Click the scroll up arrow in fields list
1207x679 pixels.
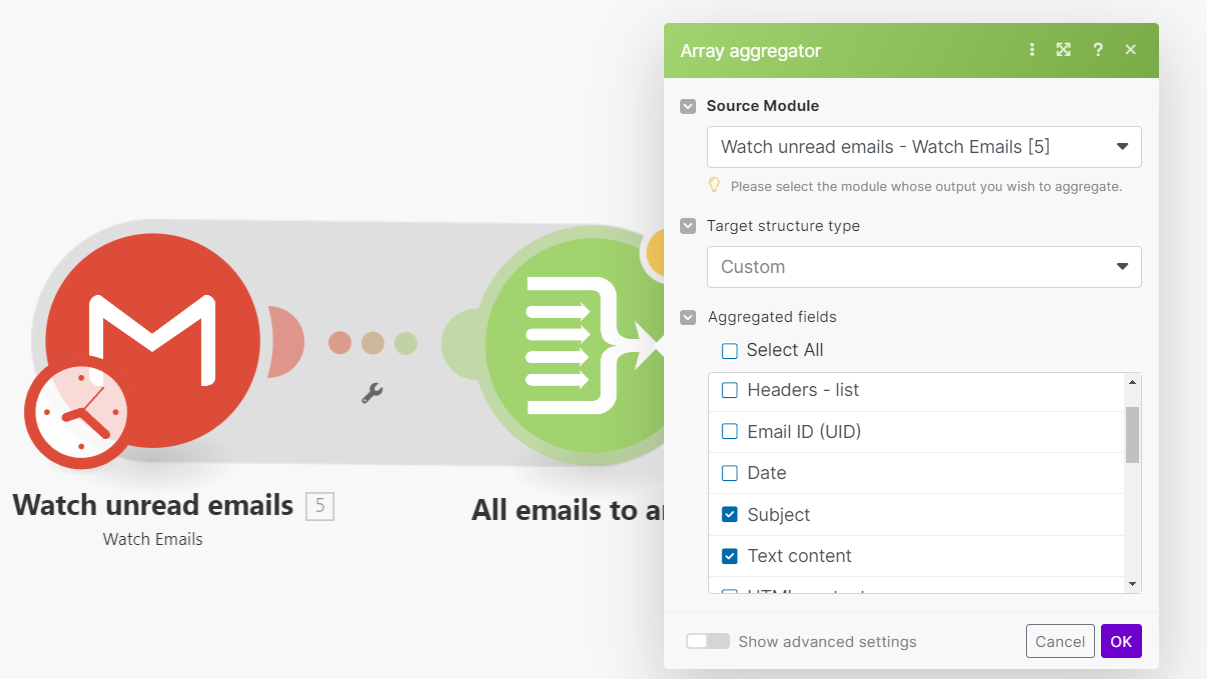1132,381
